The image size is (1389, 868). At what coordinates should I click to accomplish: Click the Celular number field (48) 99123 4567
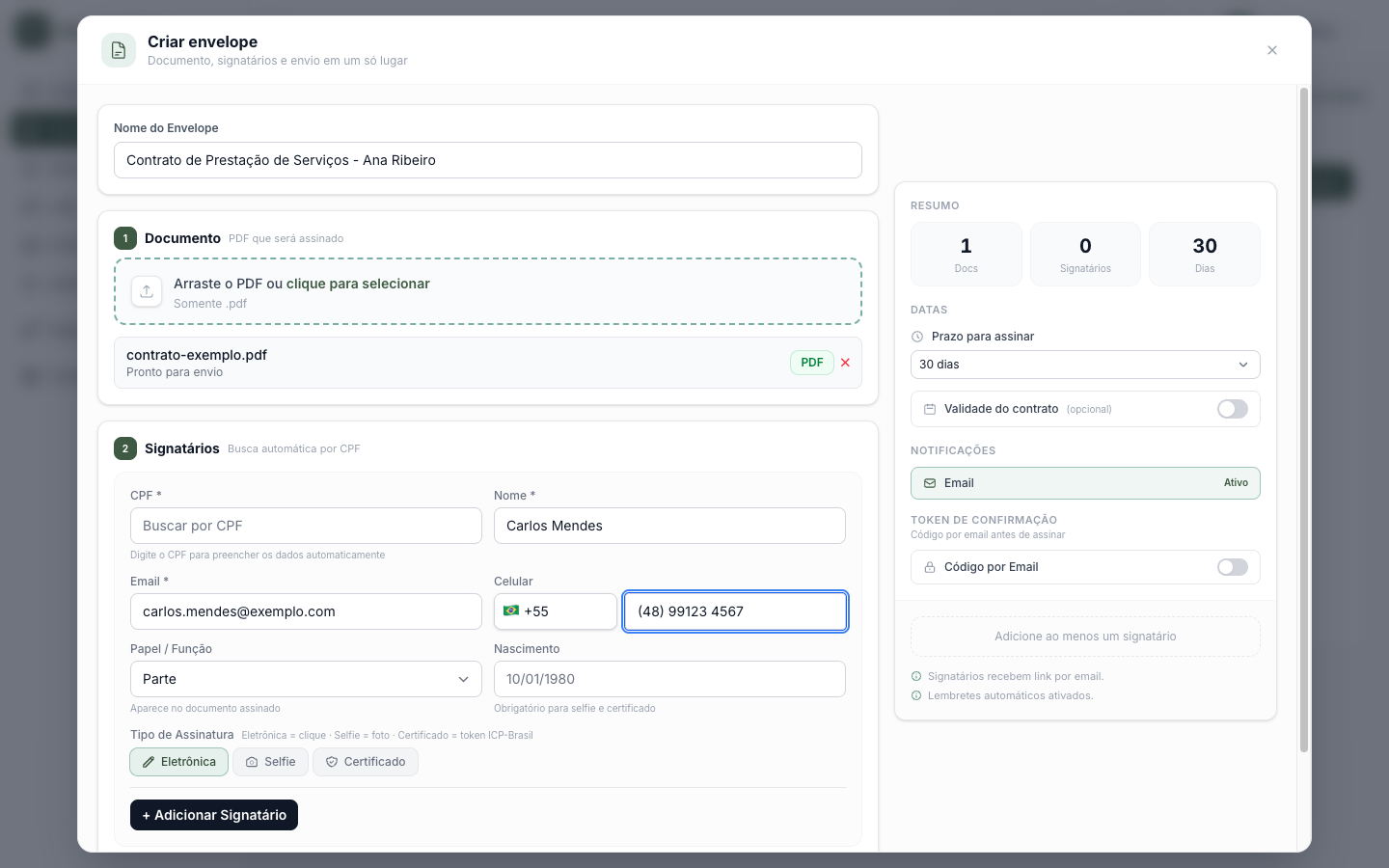735,611
